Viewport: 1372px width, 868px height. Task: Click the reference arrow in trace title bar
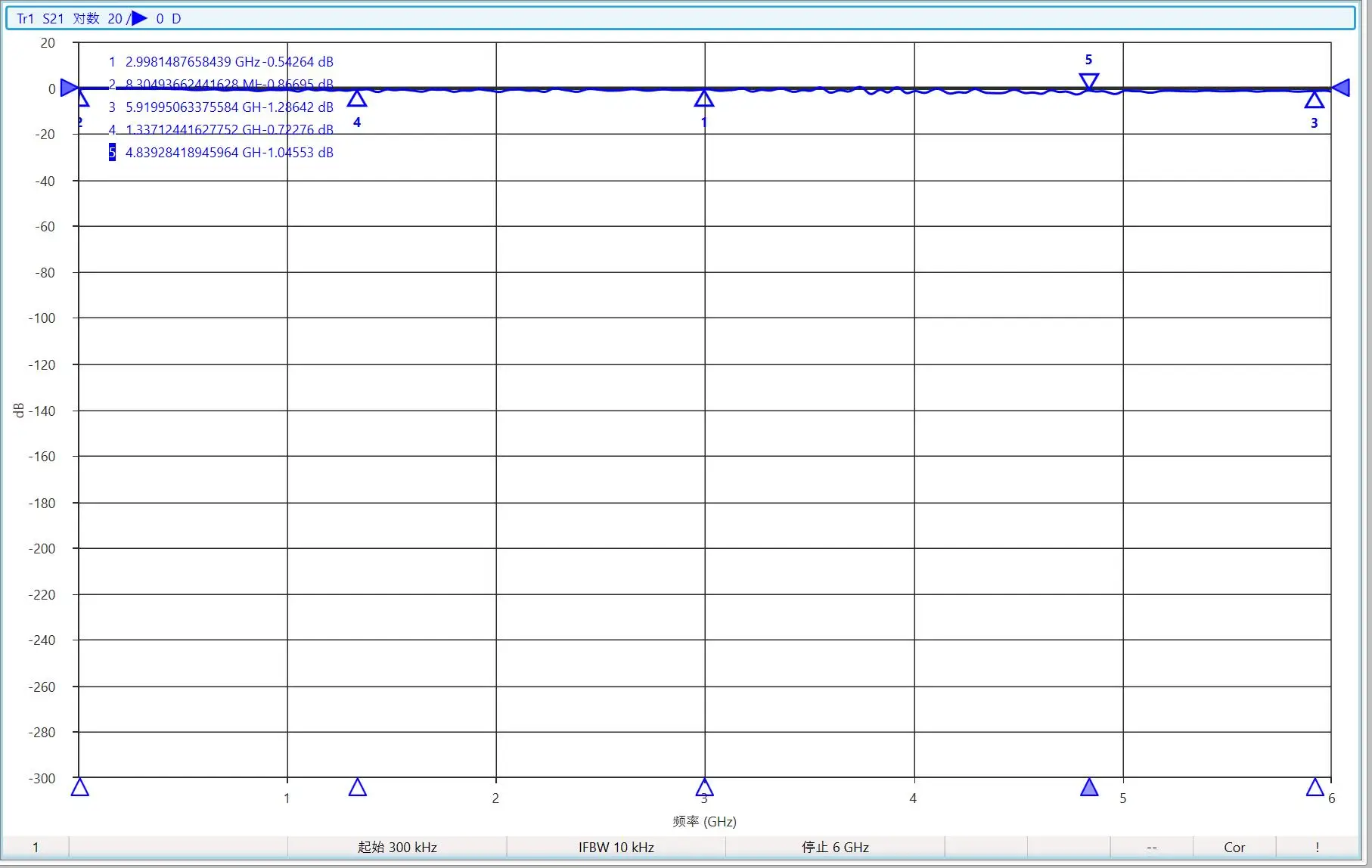[139, 18]
